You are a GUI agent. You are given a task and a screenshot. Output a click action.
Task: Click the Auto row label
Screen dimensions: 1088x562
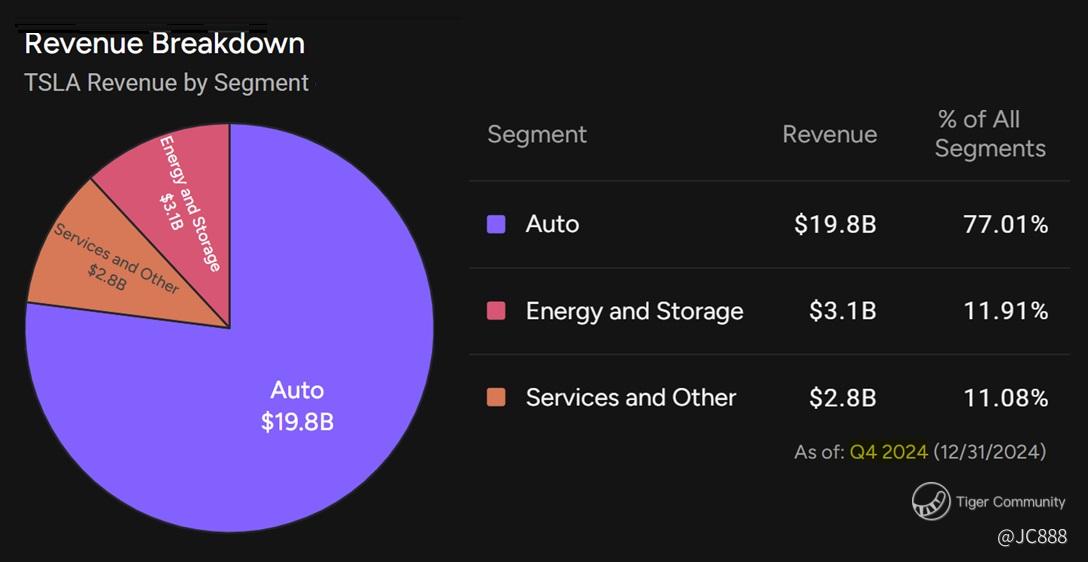[x=552, y=224]
